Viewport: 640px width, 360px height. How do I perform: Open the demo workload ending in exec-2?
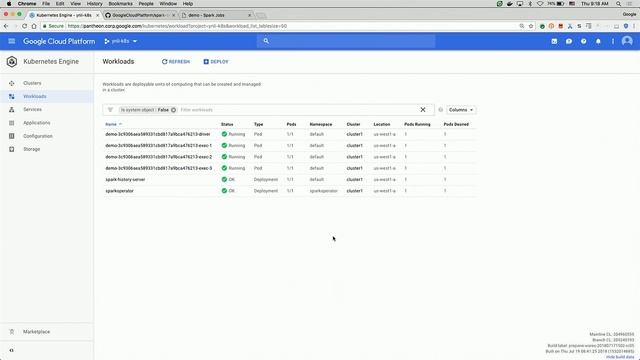159,157
